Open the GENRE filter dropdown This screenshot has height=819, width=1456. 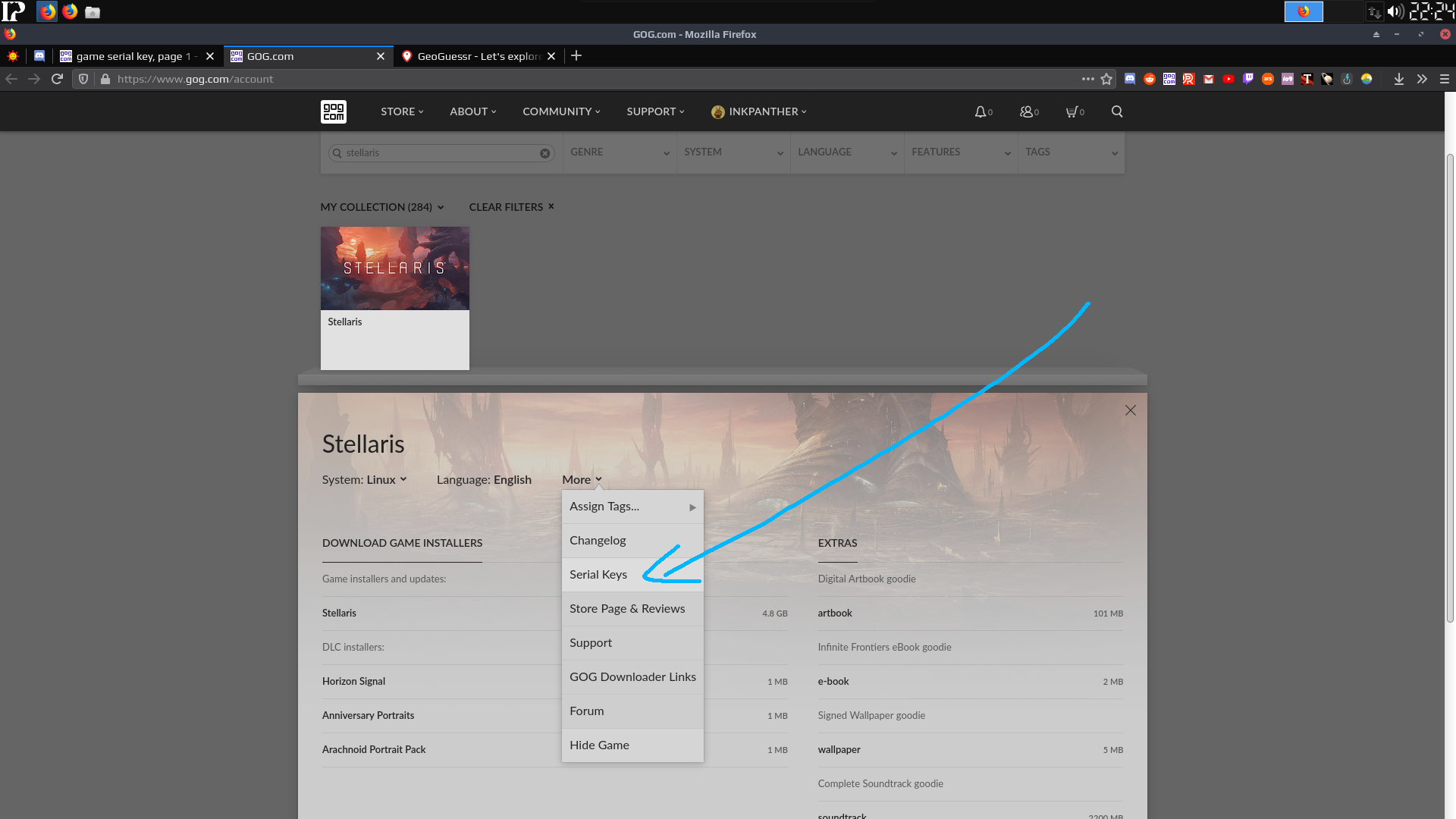click(x=620, y=152)
